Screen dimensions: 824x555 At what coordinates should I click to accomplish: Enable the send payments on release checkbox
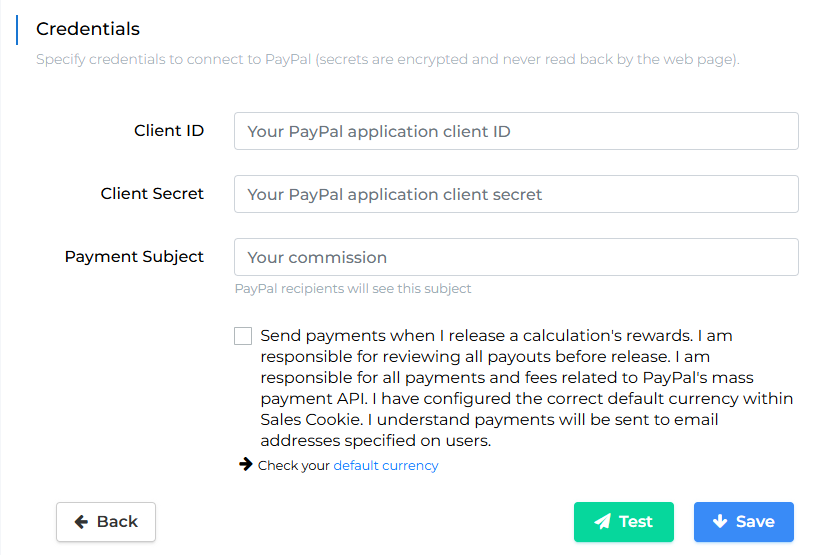(x=243, y=336)
